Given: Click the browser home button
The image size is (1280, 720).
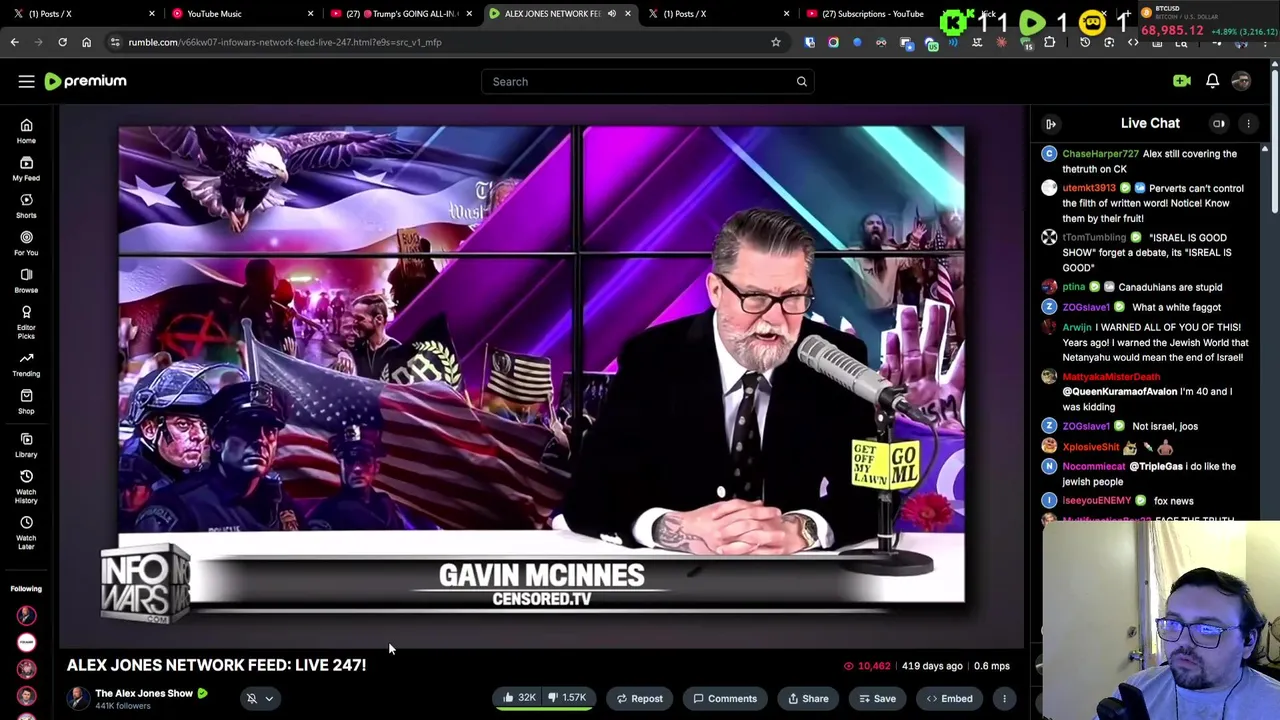Looking at the screenshot, I should pos(86,42).
